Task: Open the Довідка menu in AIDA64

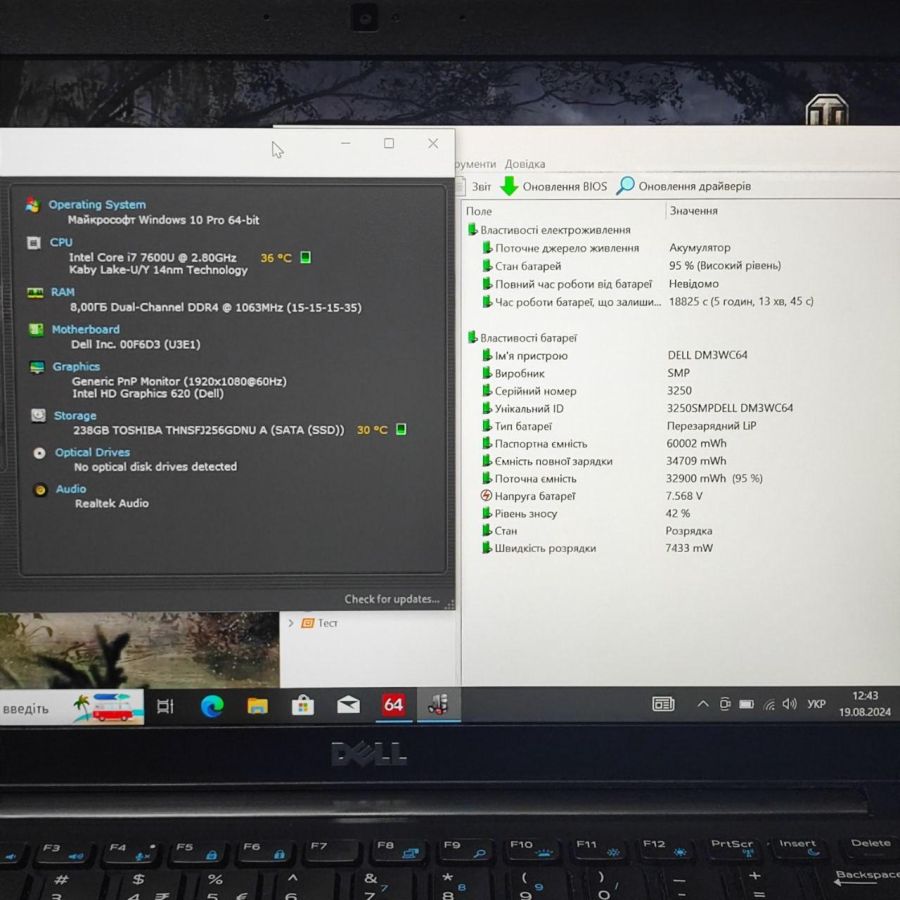Action: [525, 164]
